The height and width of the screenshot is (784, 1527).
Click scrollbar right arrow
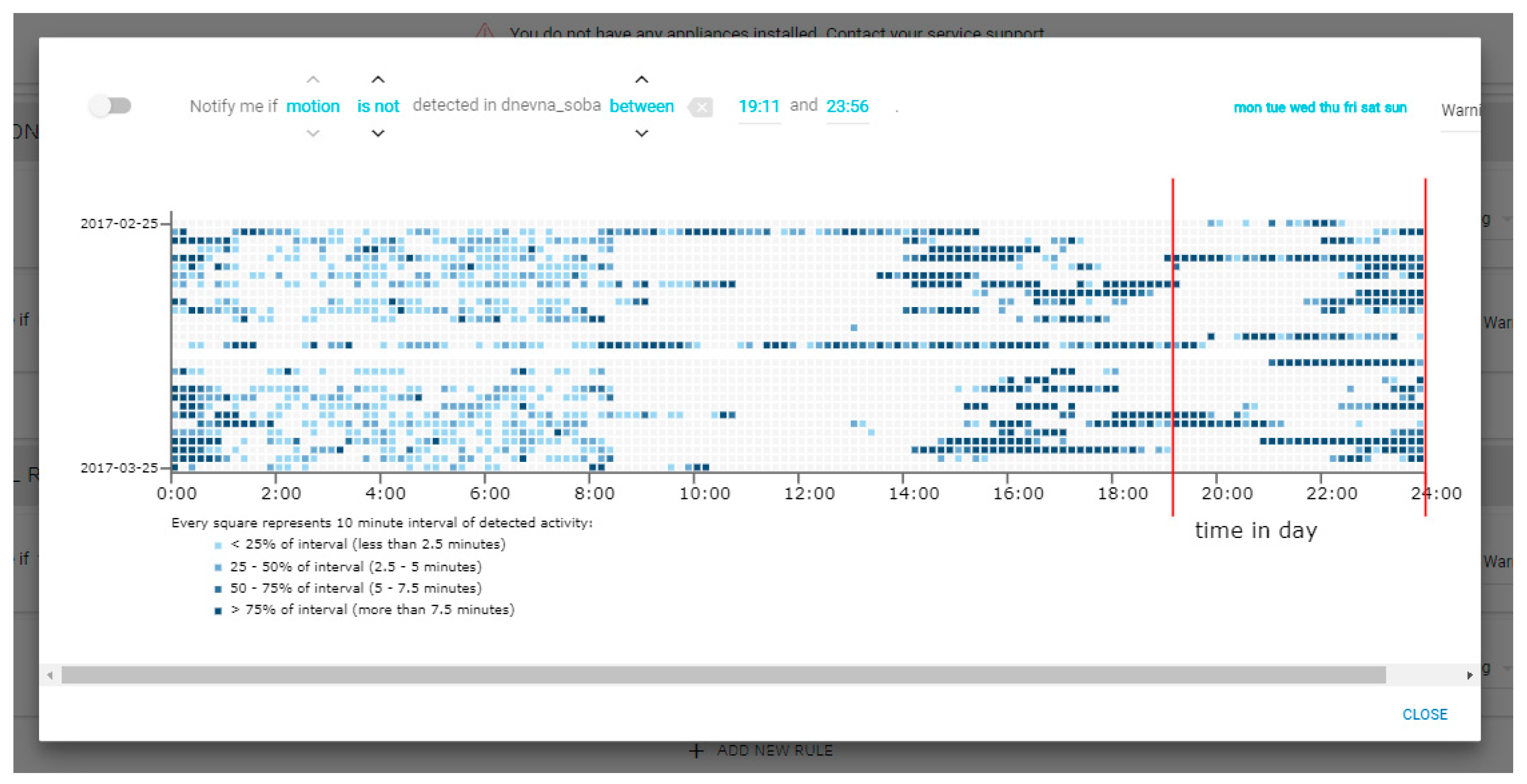point(1470,675)
